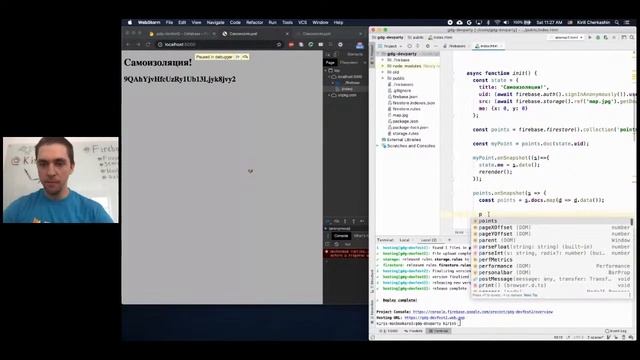Open the Help menu

coord(338,22)
